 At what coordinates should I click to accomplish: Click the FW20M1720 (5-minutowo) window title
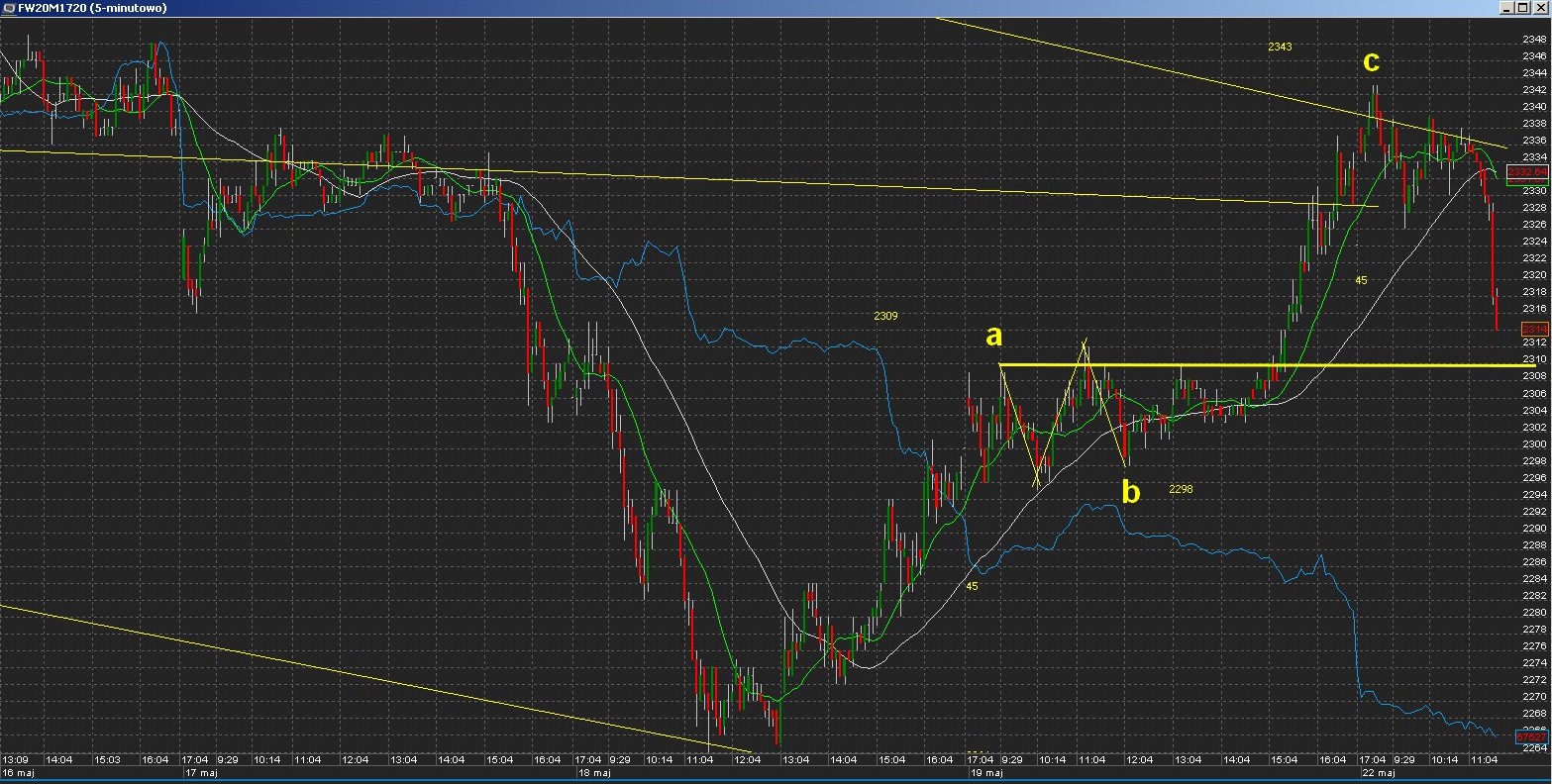(93, 8)
